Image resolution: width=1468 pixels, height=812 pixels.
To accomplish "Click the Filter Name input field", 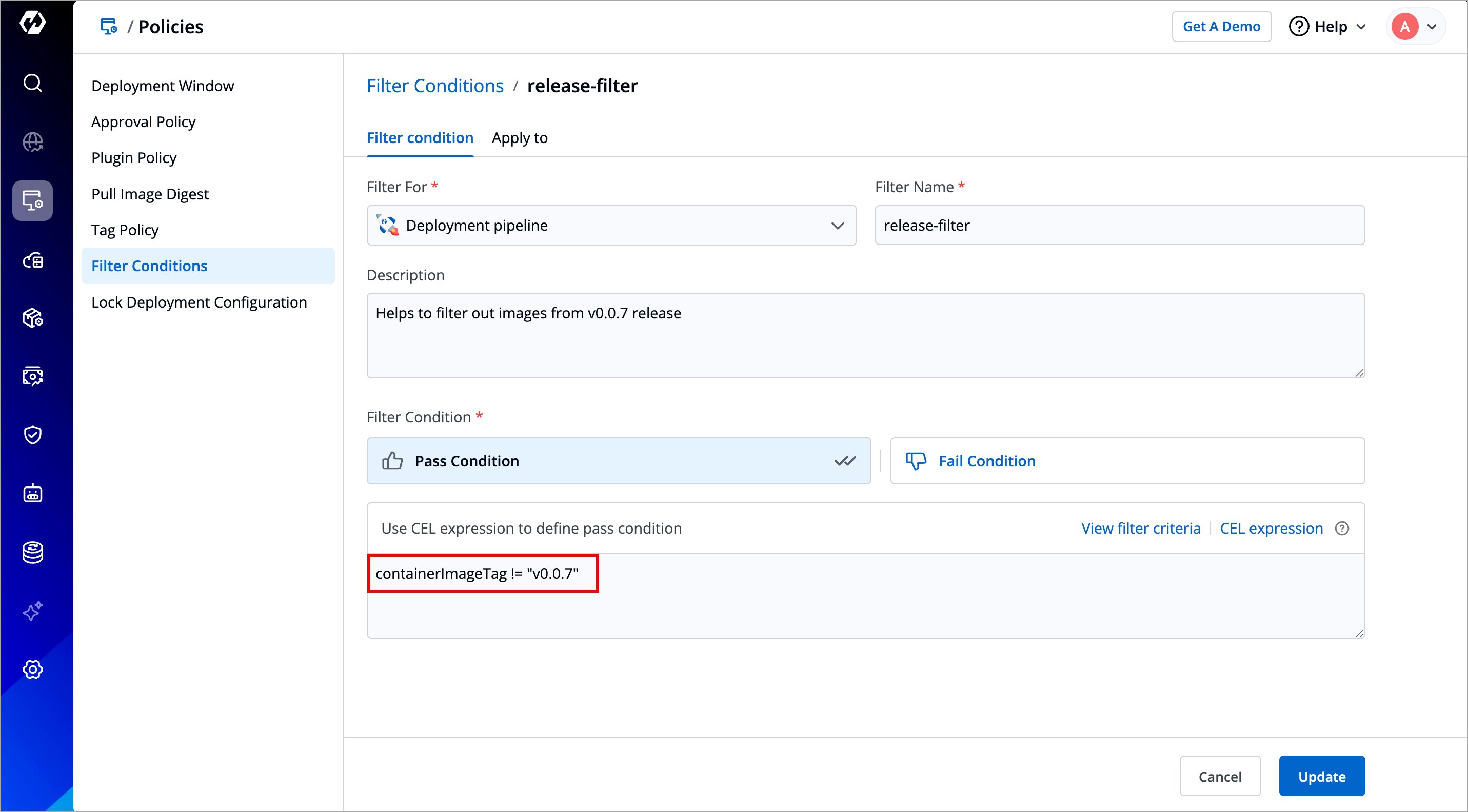I will (1119, 226).
